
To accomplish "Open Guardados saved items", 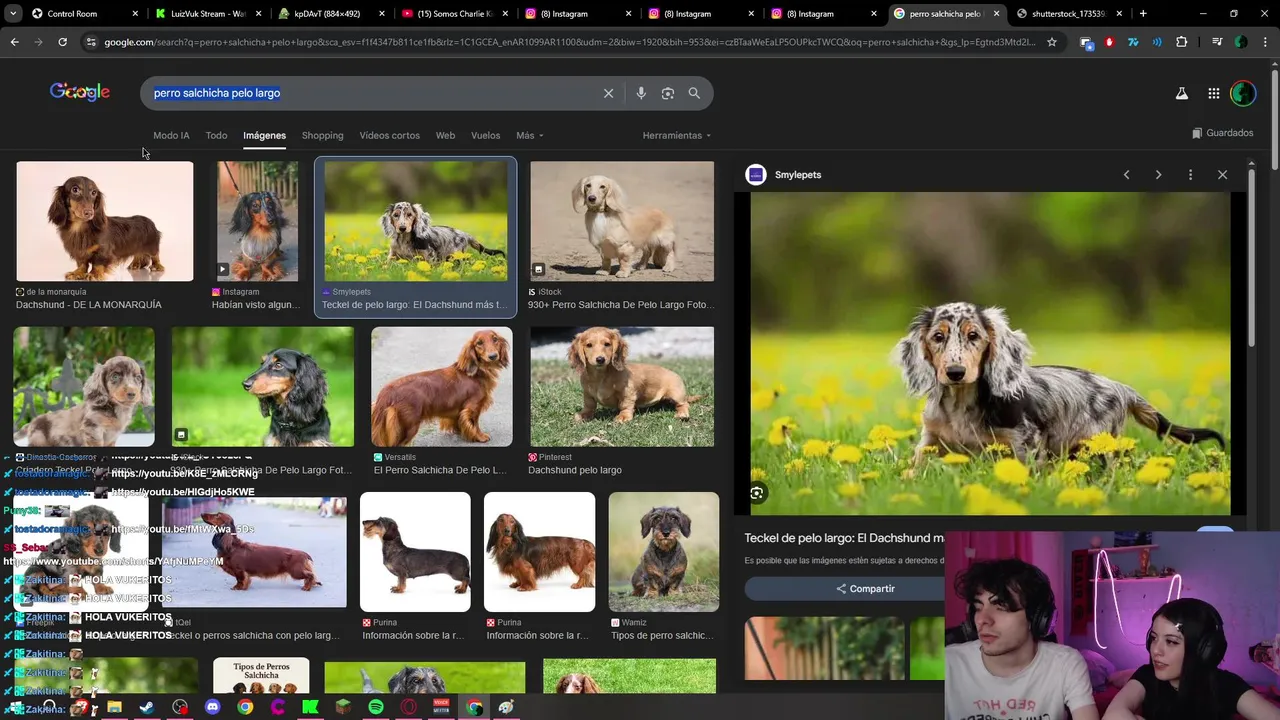I will pyautogui.click(x=1222, y=133).
